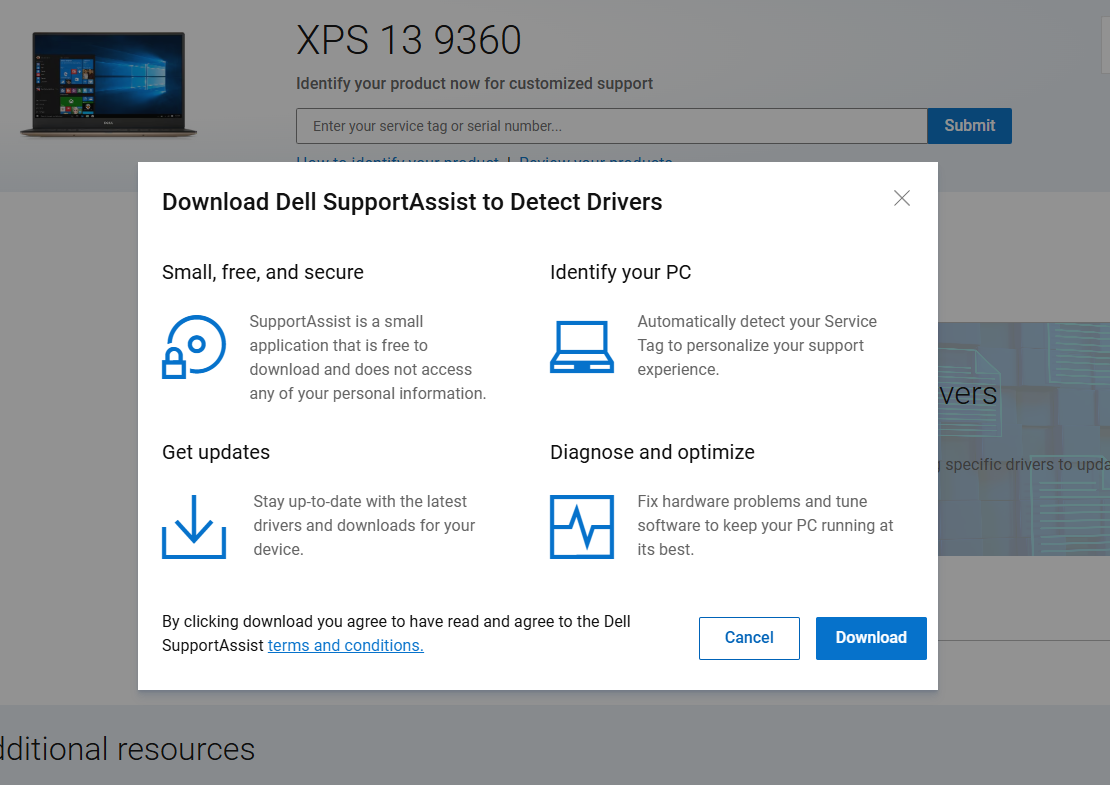Open the terms and conditions link

345,646
